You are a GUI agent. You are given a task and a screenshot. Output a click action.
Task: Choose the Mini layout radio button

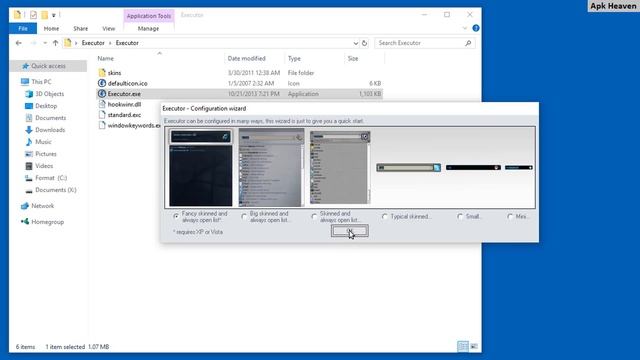(x=510, y=216)
